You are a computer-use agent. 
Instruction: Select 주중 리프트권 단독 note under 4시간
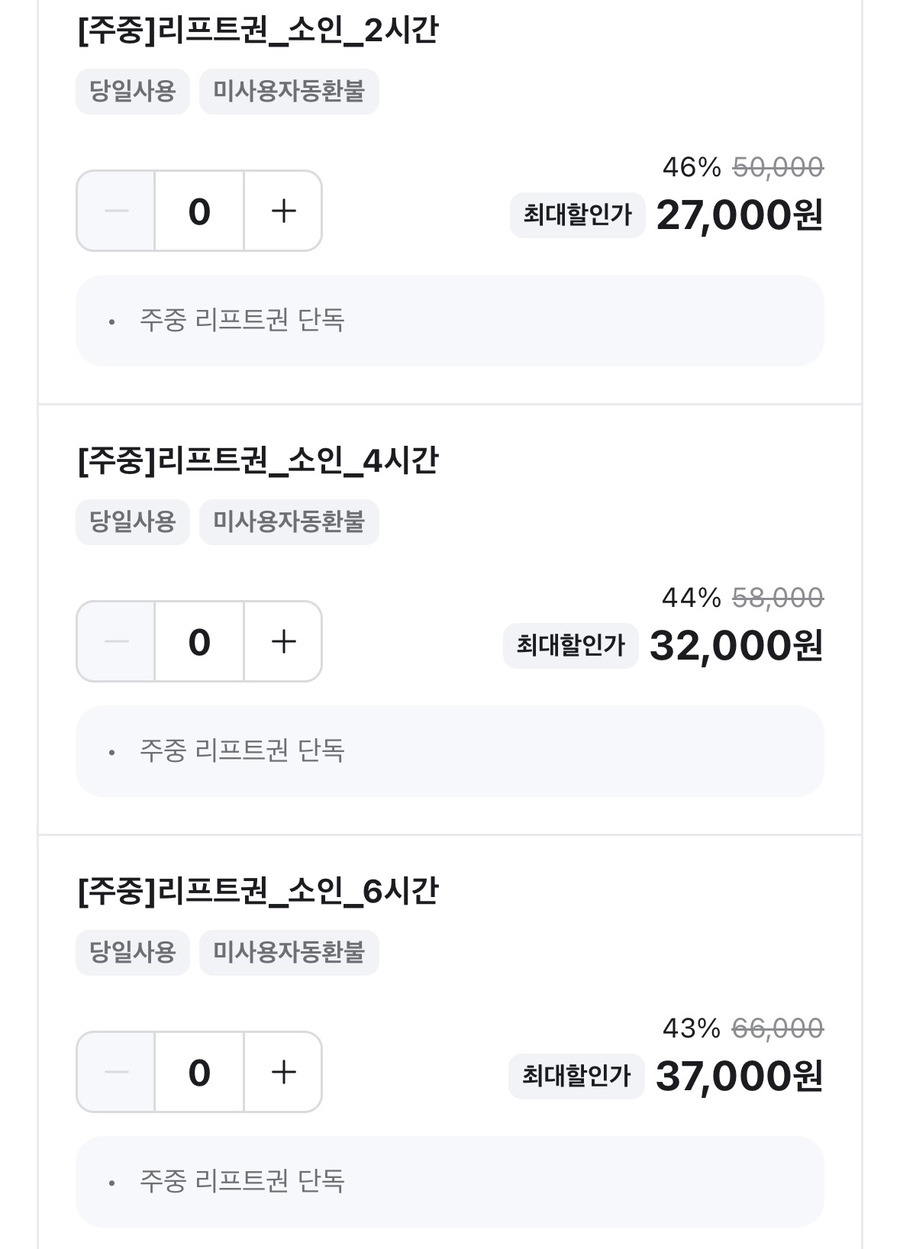click(x=242, y=751)
